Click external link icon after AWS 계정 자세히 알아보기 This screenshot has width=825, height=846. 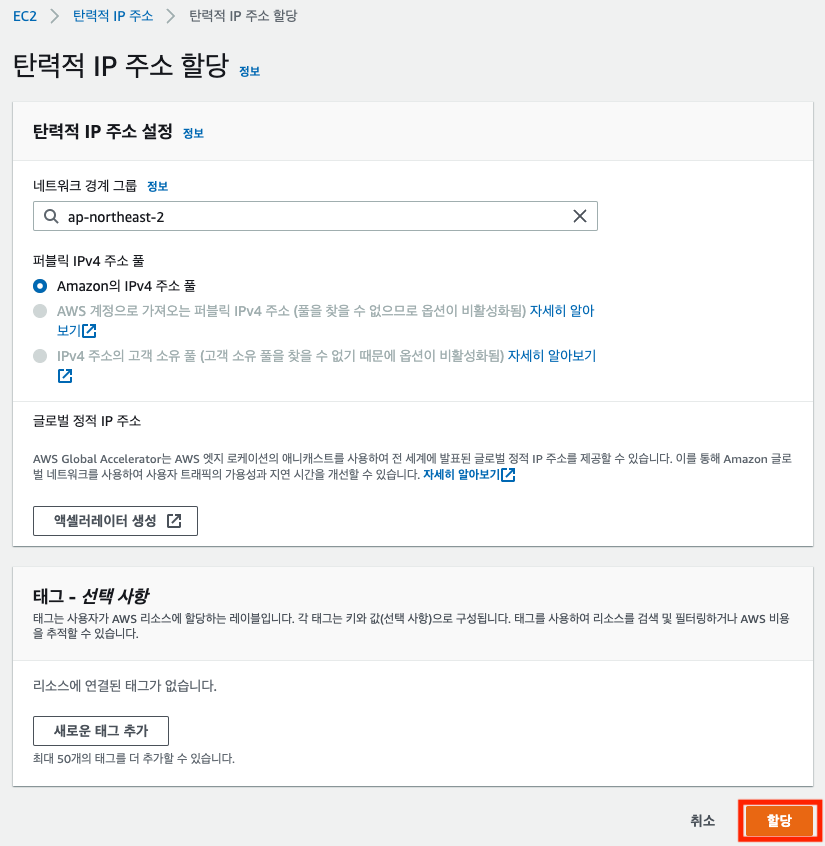click(x=90, y=331)
